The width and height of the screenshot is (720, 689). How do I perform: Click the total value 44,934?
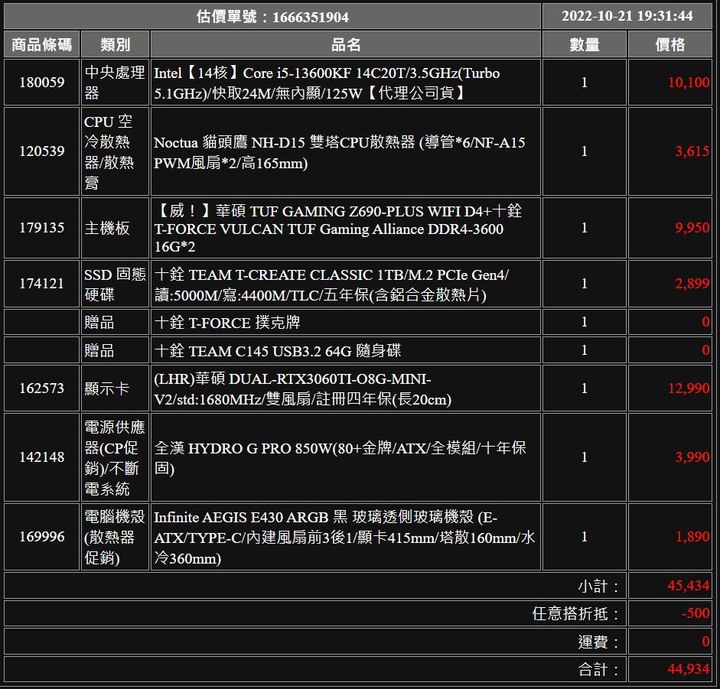point(688,669)
